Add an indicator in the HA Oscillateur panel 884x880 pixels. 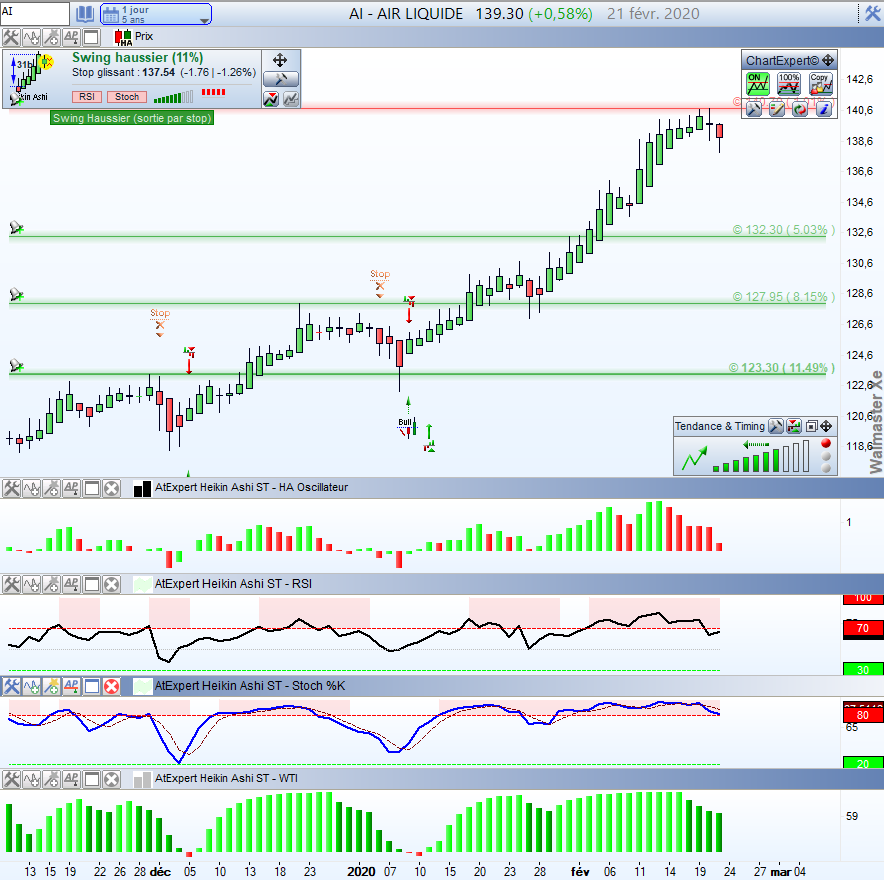32,488
